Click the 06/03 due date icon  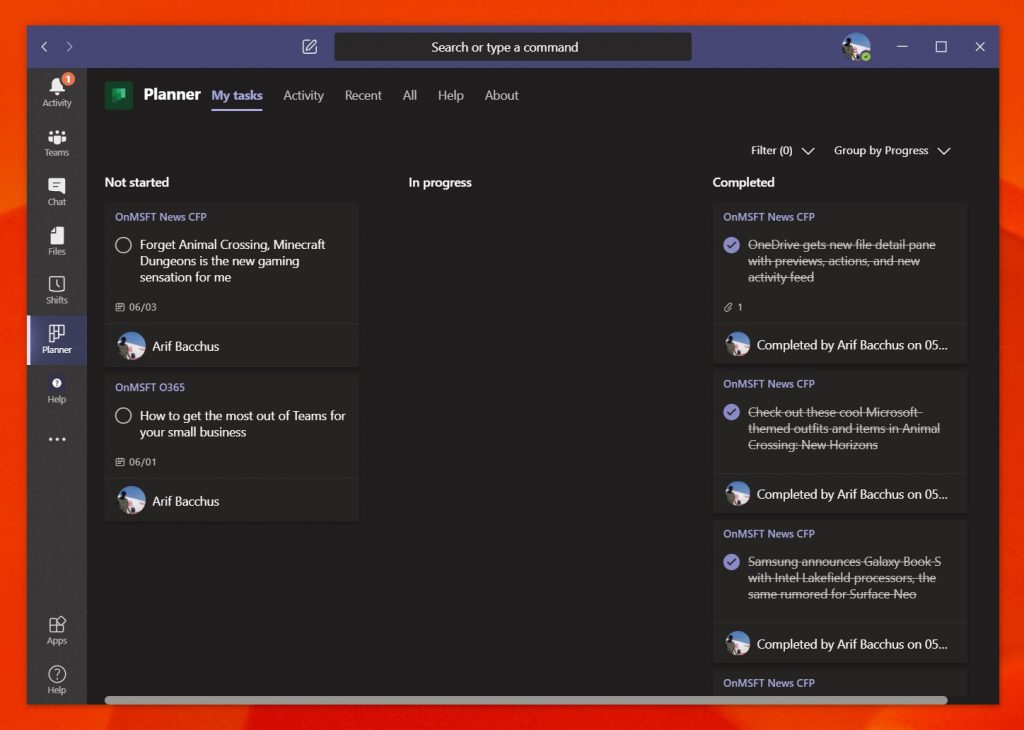coord(120,307)
